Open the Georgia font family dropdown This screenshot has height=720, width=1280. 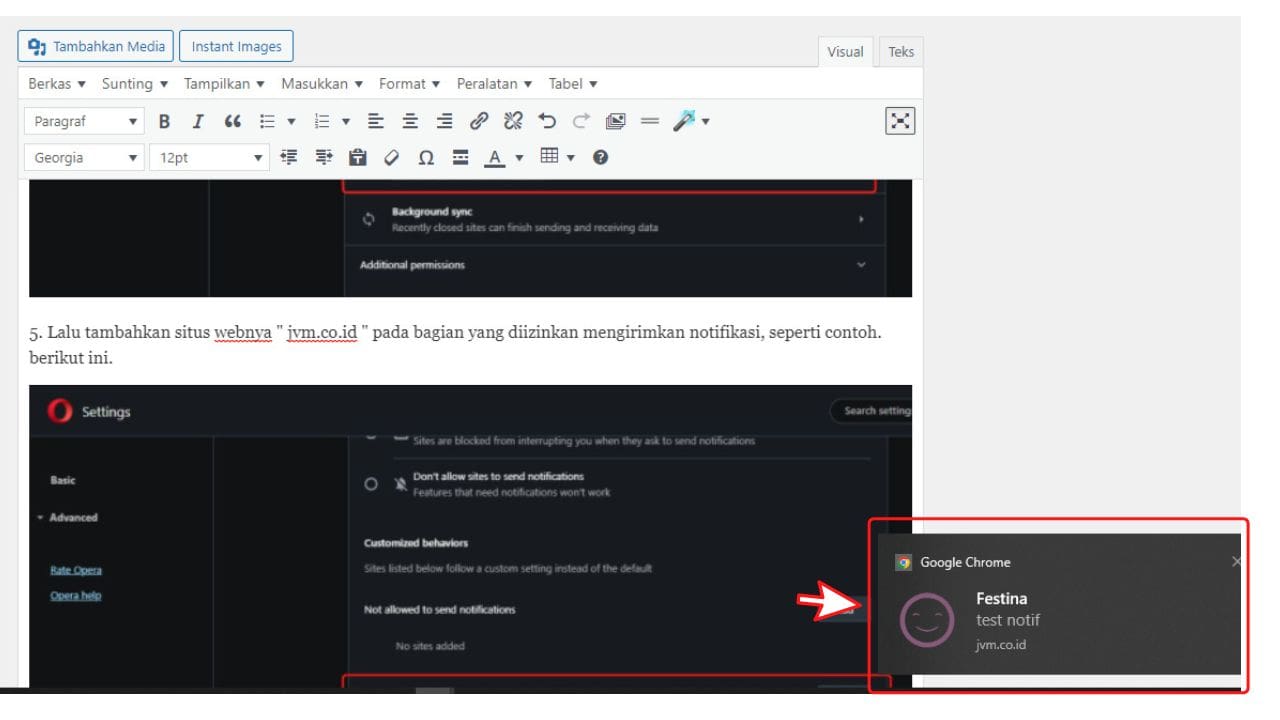(85, 157)
